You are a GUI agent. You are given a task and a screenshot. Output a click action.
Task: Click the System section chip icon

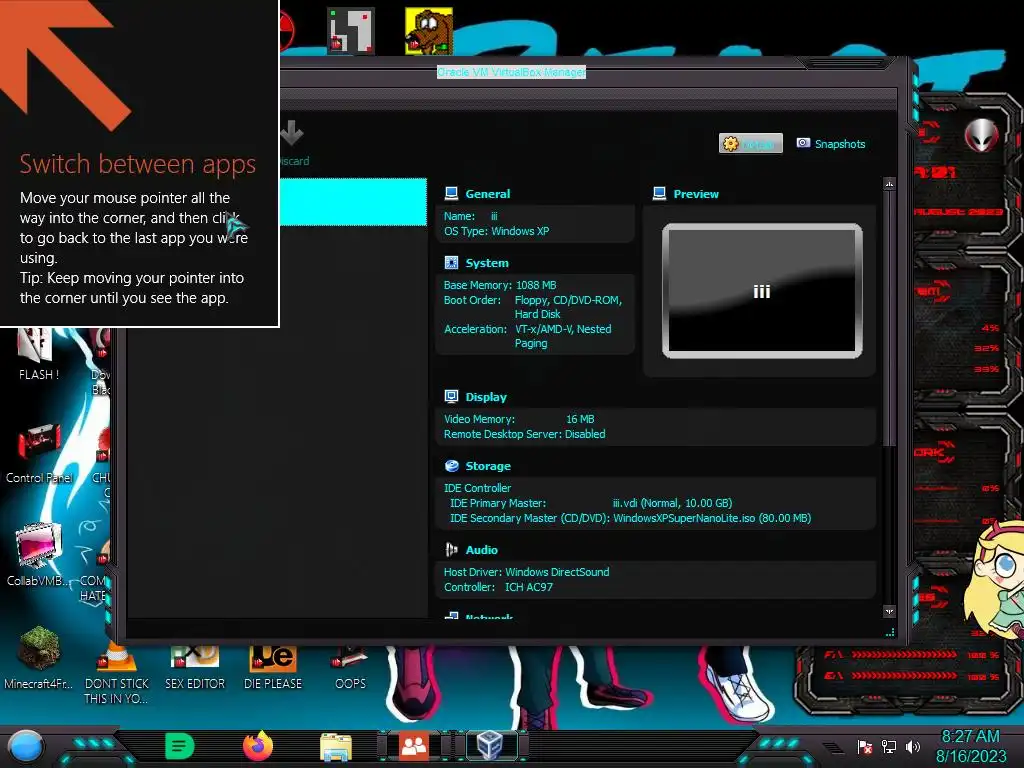point(451,263)
